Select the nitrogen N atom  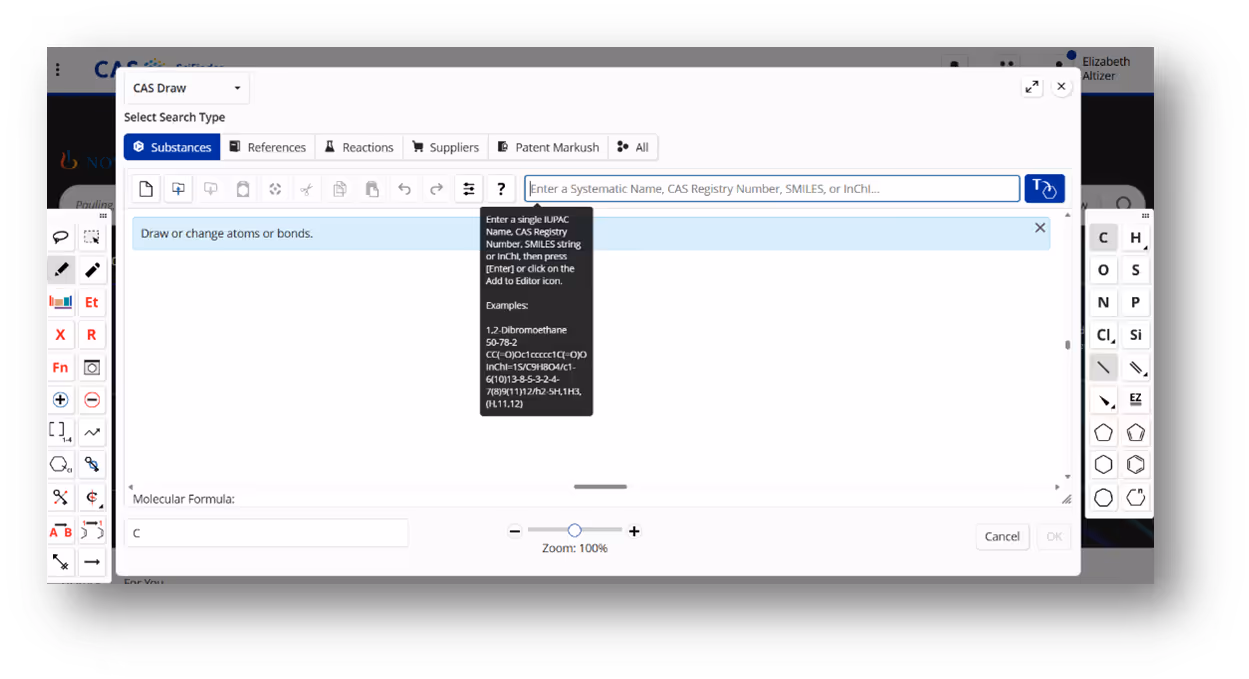(1103, 302)
